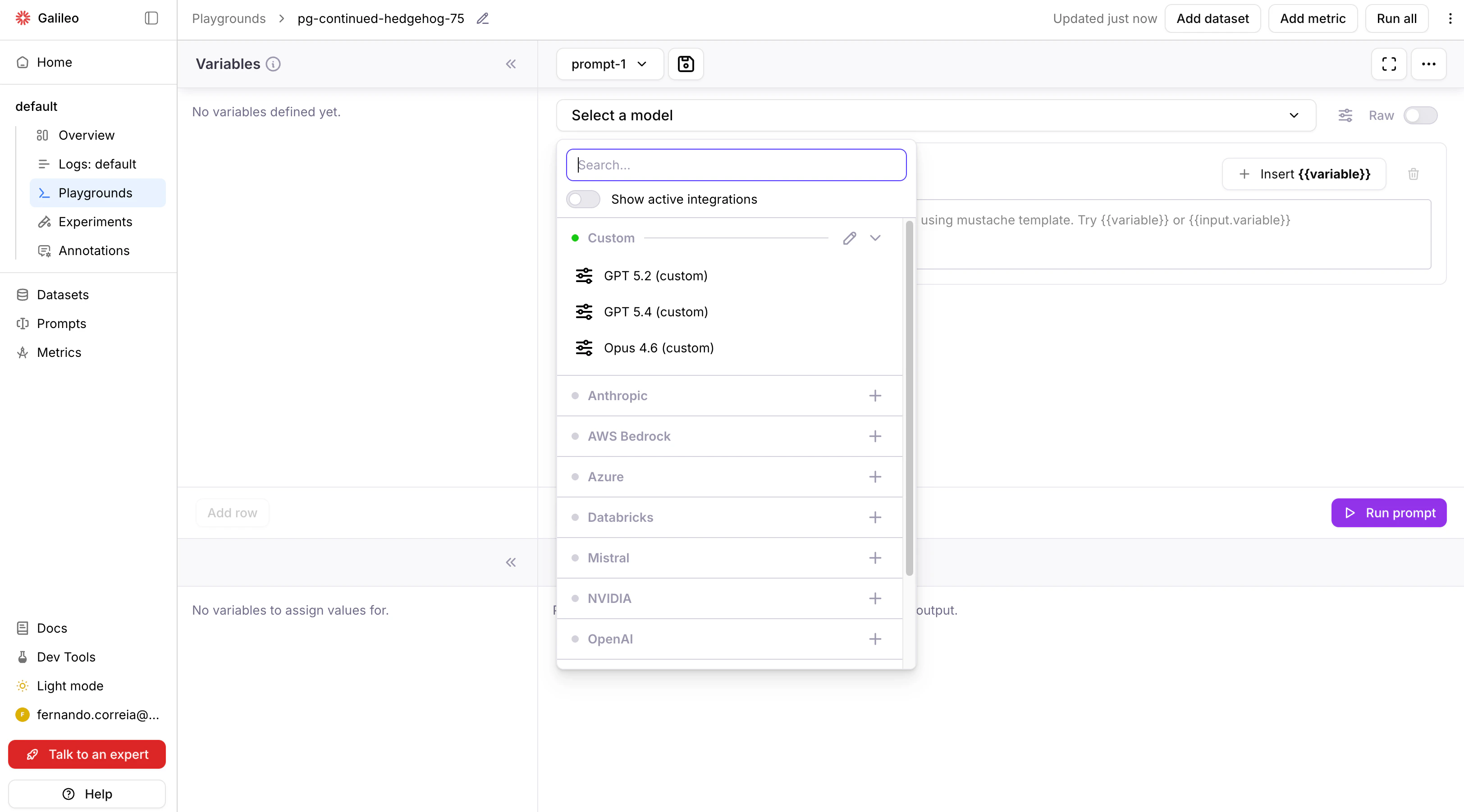The width and height of the screenshot is (1464, 812).
Task: Click the edit pencil next to playground name
Action: pyautogui.click(x=482, y=18)
